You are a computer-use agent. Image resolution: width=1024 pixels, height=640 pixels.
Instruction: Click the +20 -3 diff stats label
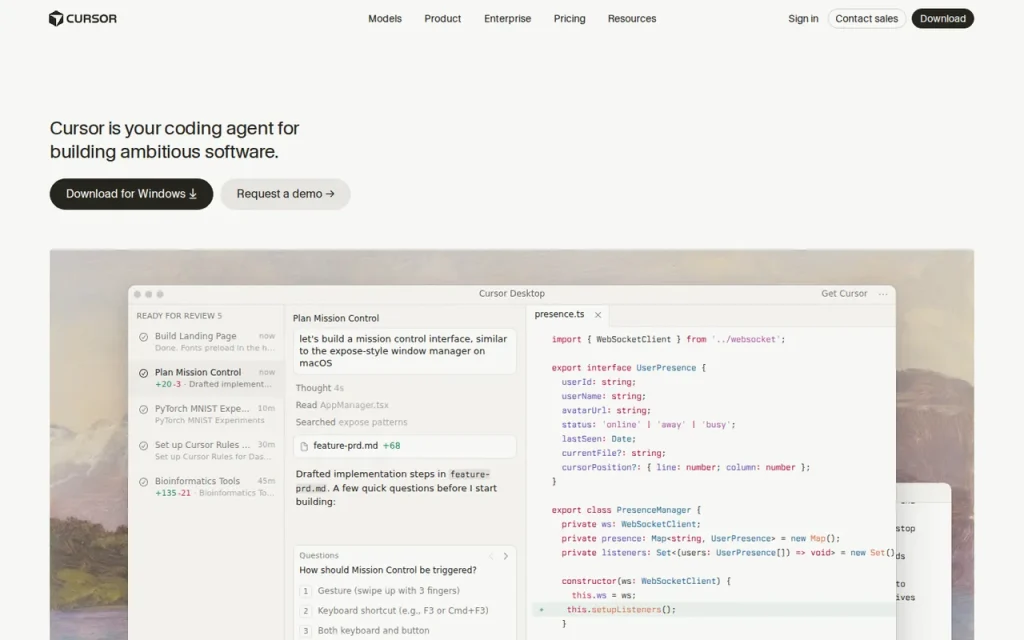168,384
